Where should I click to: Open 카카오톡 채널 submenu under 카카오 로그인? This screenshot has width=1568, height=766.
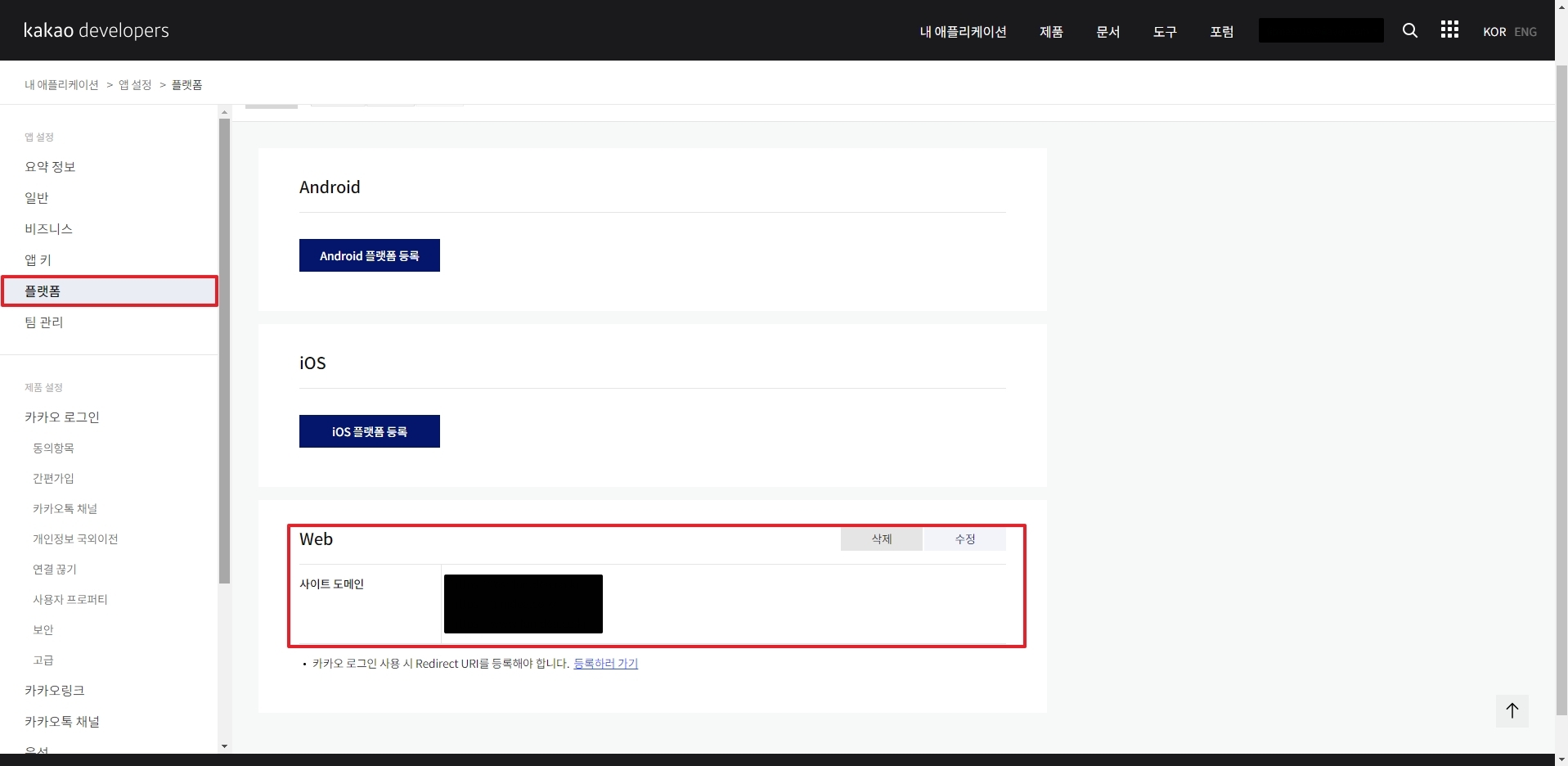pyautogui.click(x=65, y=509)
